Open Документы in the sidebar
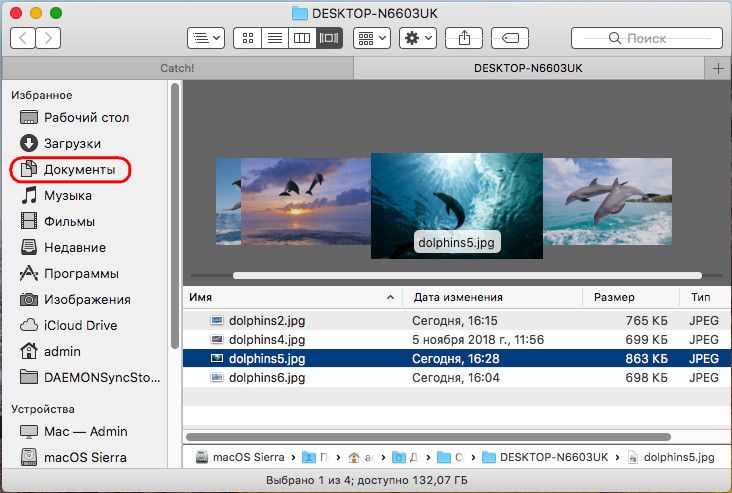Viewport: 732px width, 493px height. click(x=79, y=170)
